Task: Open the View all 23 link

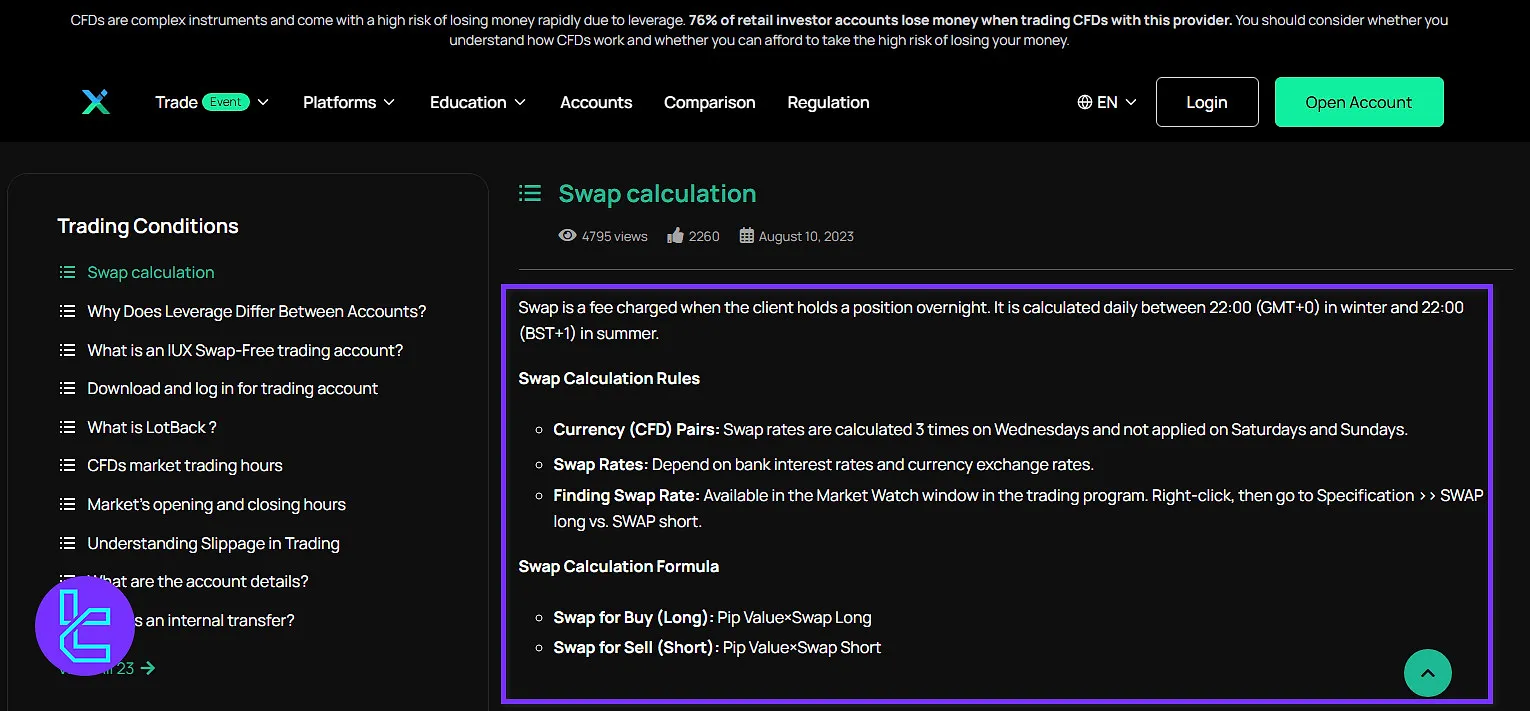Action: click(107, 667)
